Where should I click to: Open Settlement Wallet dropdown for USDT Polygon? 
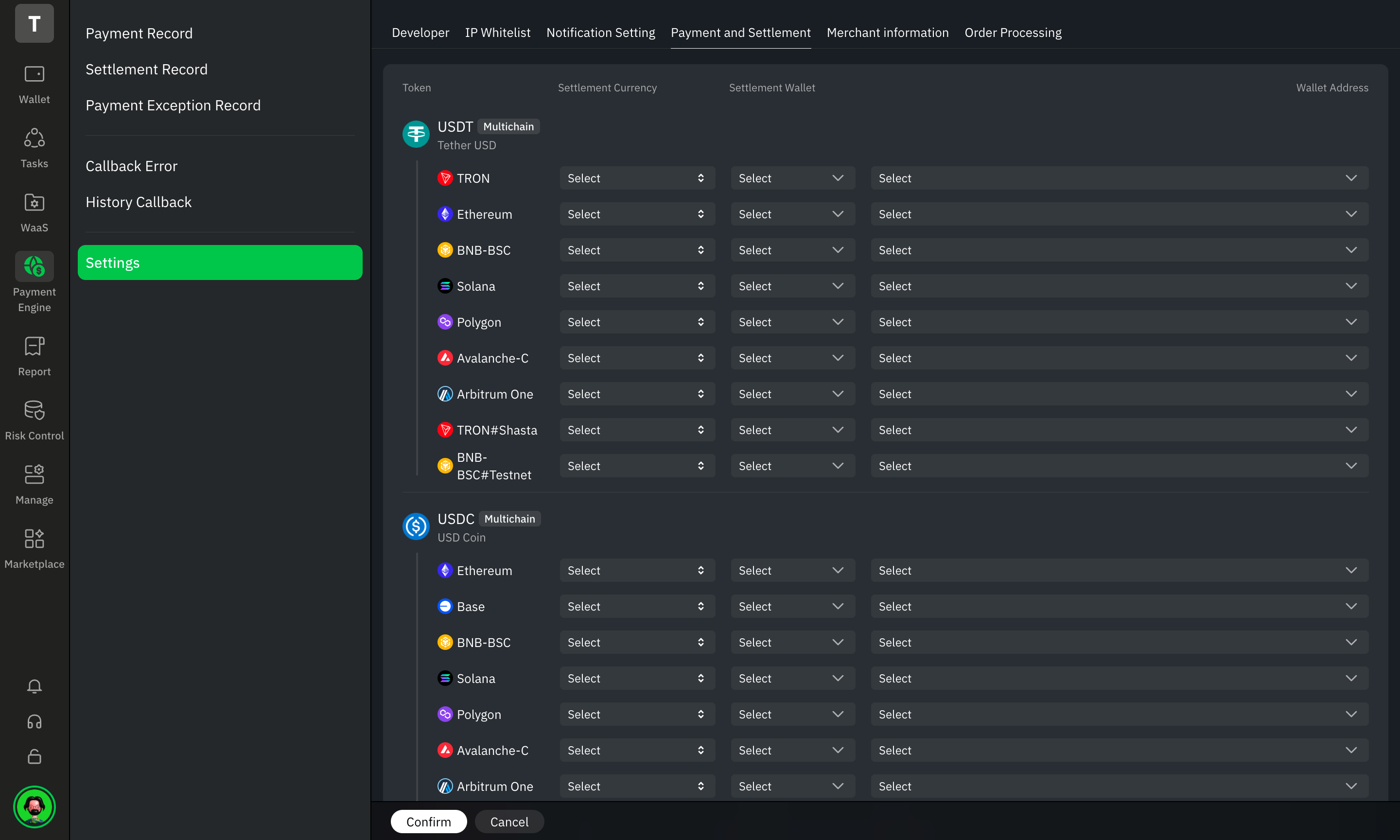click(x=792, y=322)
